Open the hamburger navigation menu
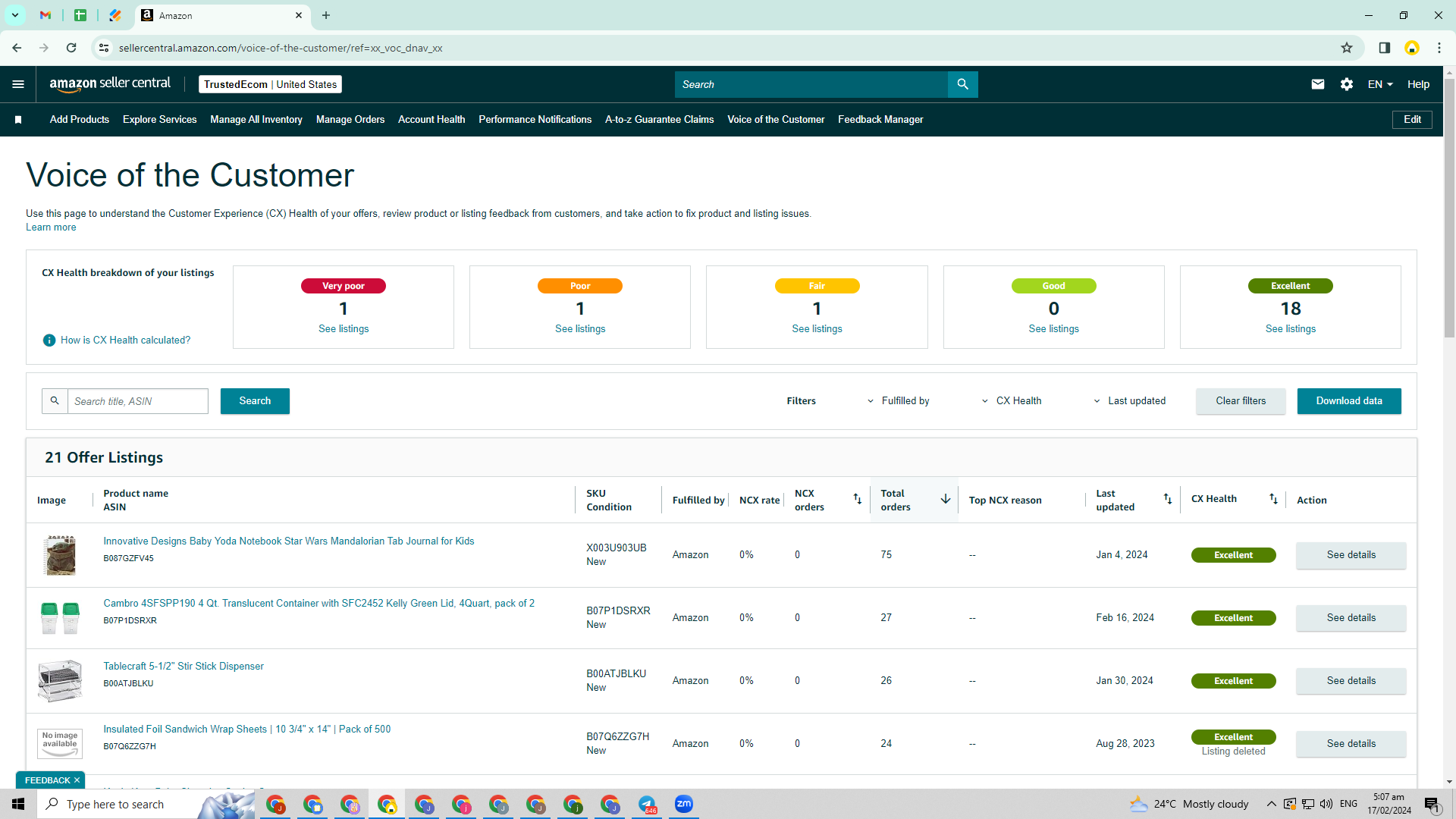 18,84
